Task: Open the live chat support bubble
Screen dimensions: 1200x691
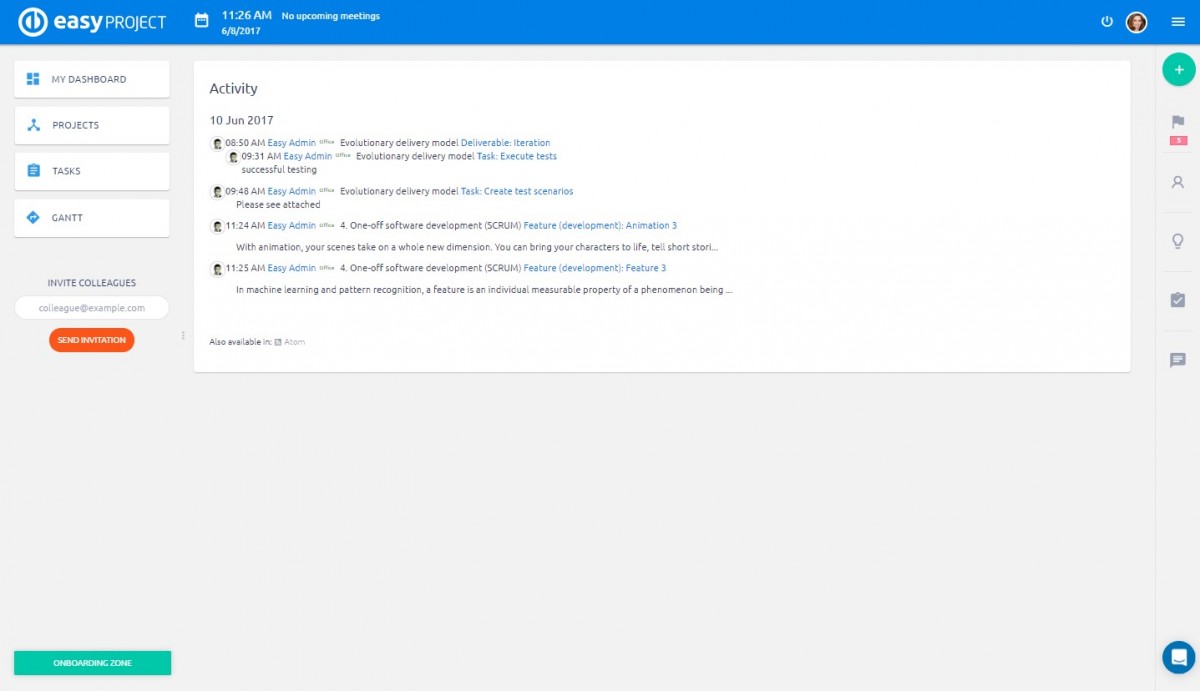Action: click(1178, 657)
